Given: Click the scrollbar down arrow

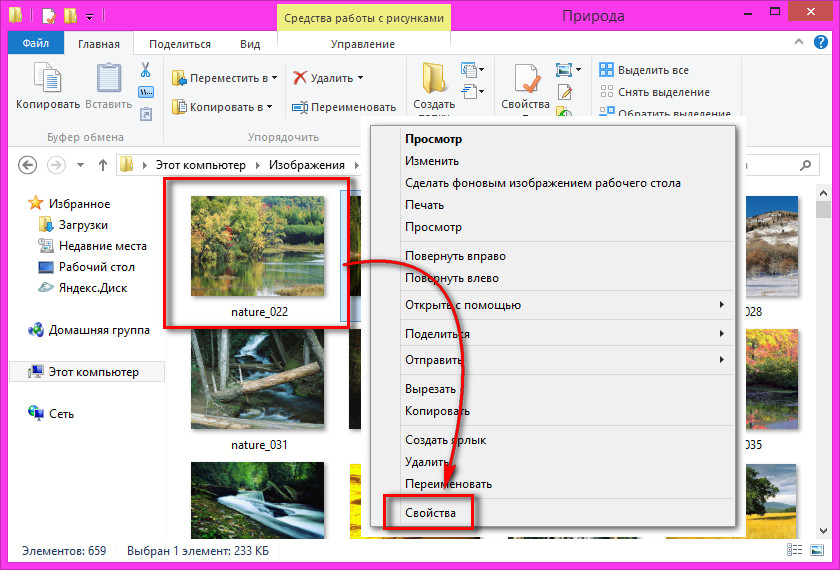Looking at the screenshot, I should (x=823, y=531).
